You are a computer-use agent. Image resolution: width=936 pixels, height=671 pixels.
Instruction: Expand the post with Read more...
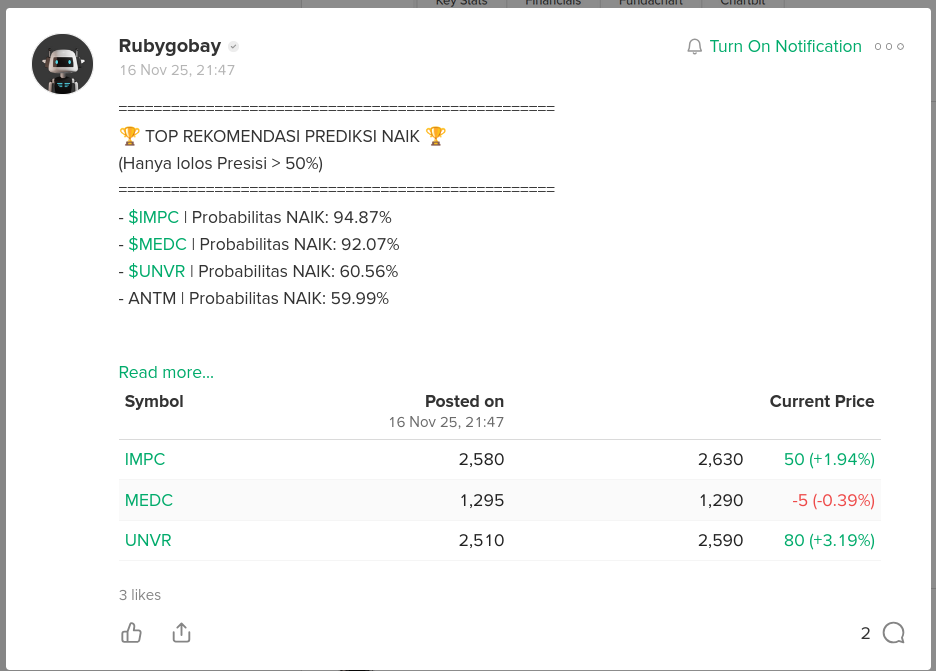click(166, 372)
